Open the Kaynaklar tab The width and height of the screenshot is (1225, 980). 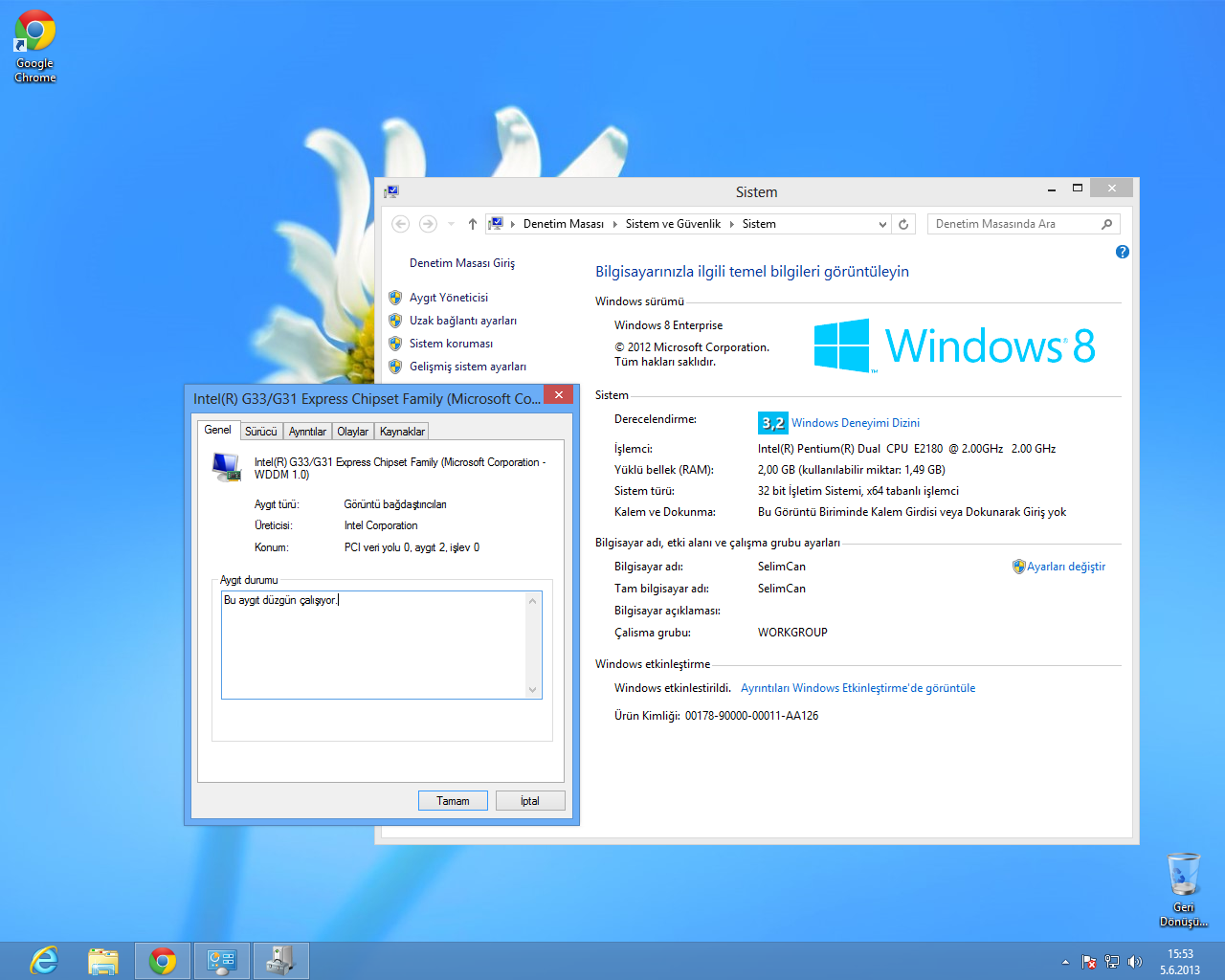coord(402,432)
